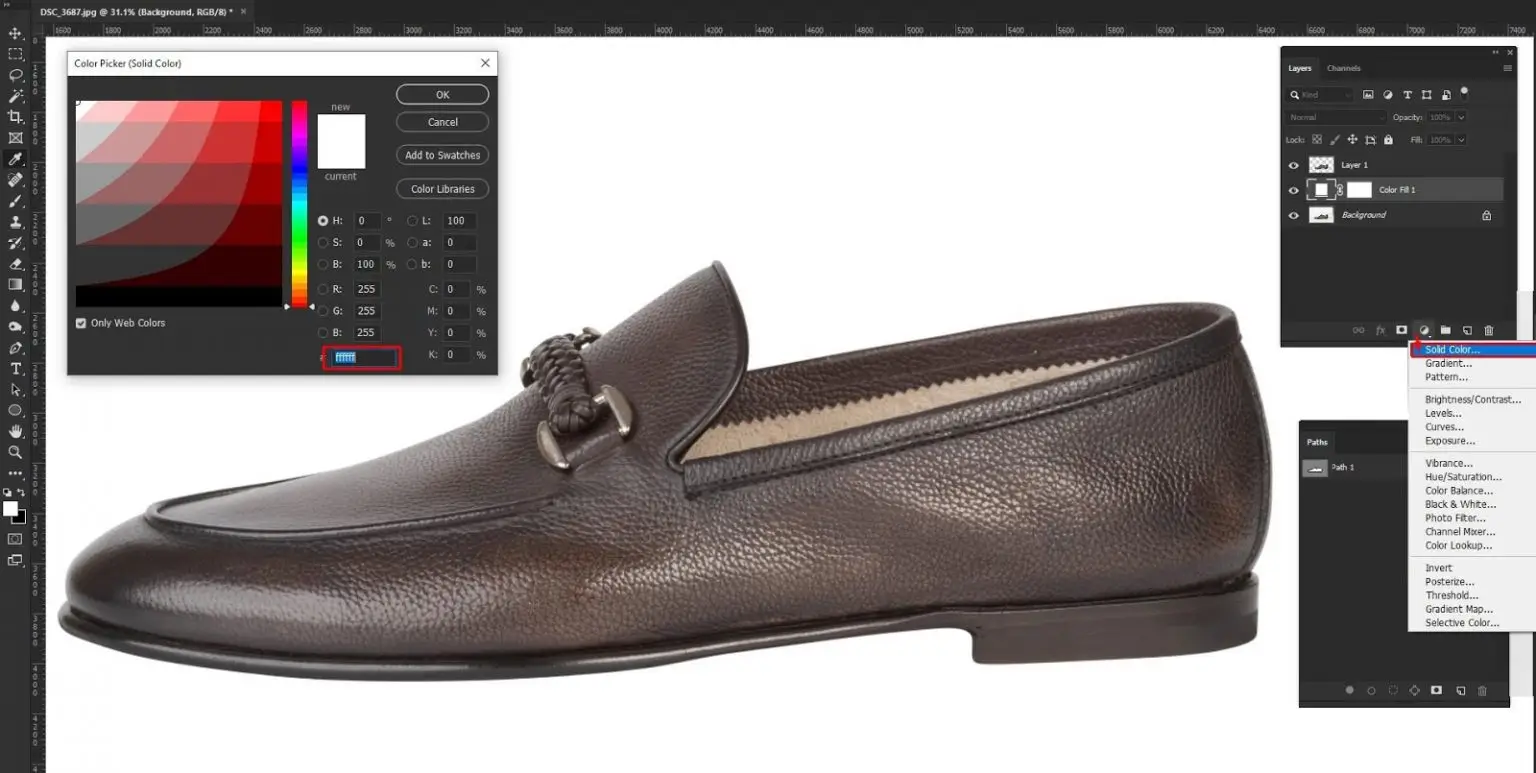Select the Zoom tool
This screenshot has height=773, width=1536.
pyautogui.click(x=15, y=453)
